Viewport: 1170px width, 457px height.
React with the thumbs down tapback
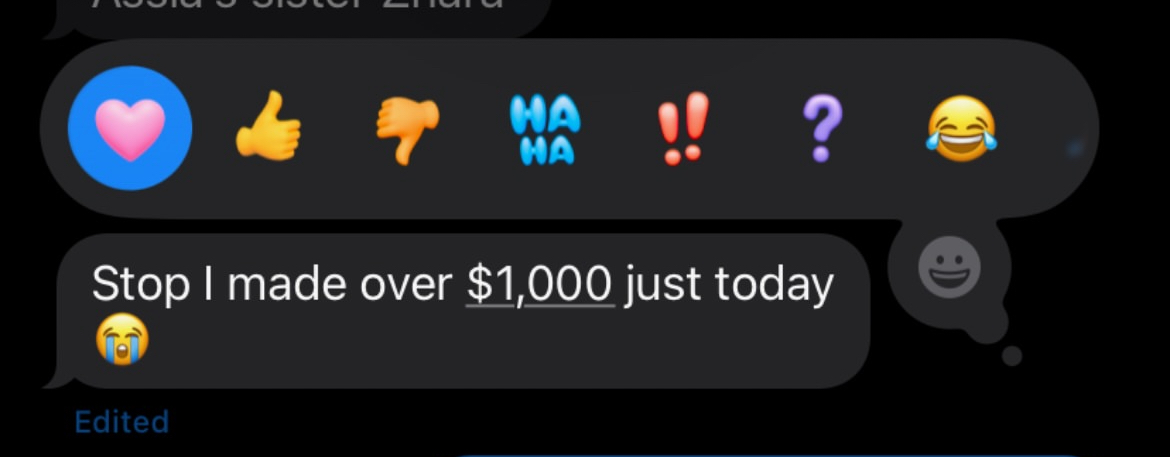click(407, 132)
